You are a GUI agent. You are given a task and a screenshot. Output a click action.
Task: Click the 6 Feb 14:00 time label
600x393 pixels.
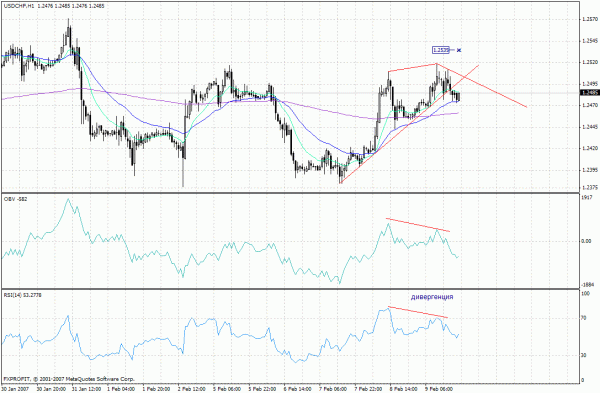[297, 389]
